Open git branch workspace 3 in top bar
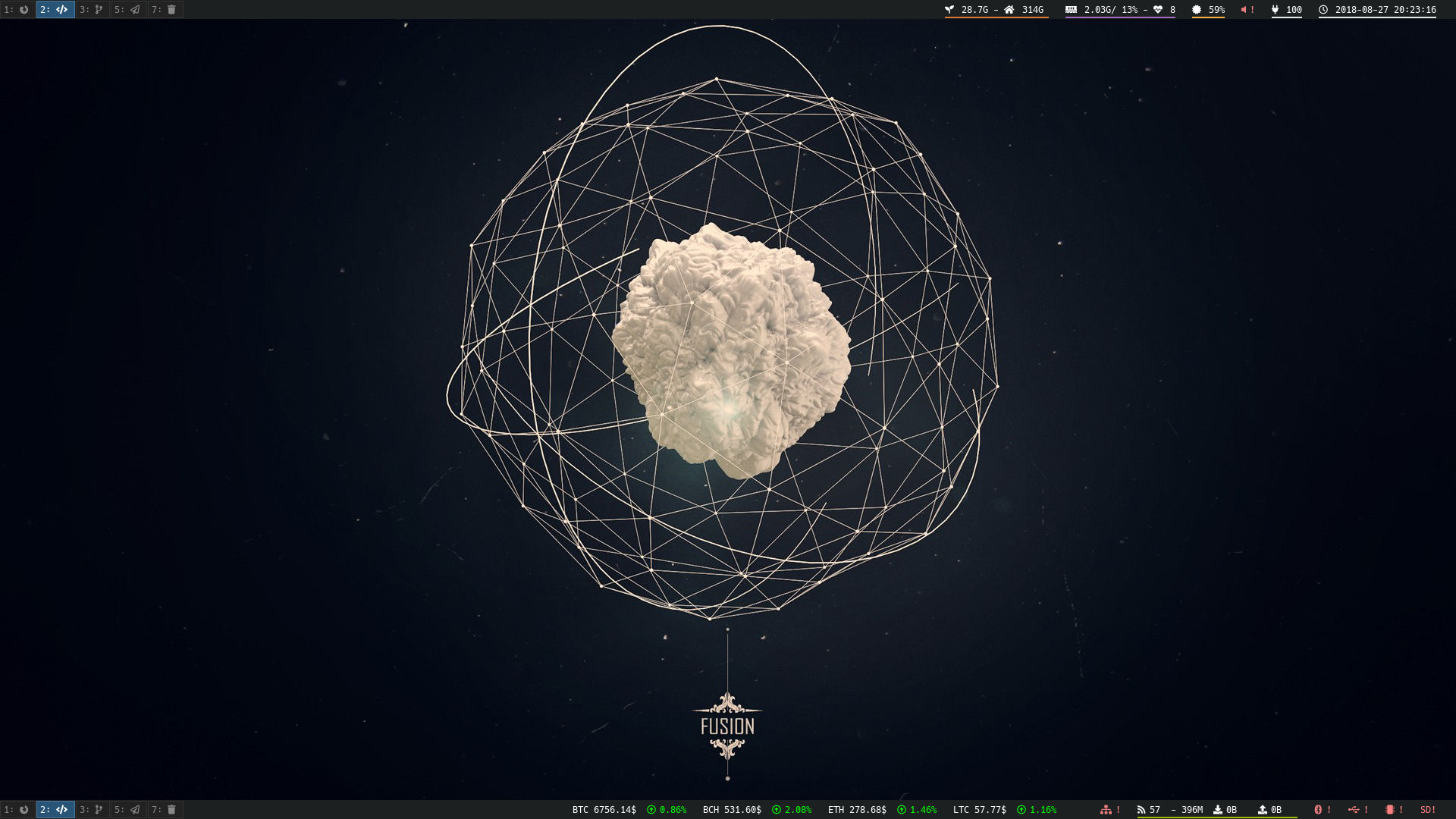This screenshot has height=819, width=1456. [x=92, y=10]
